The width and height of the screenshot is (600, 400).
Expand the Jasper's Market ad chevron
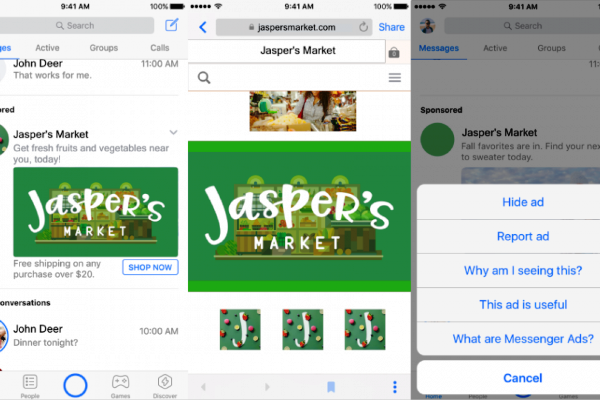[x=173, y=132]
